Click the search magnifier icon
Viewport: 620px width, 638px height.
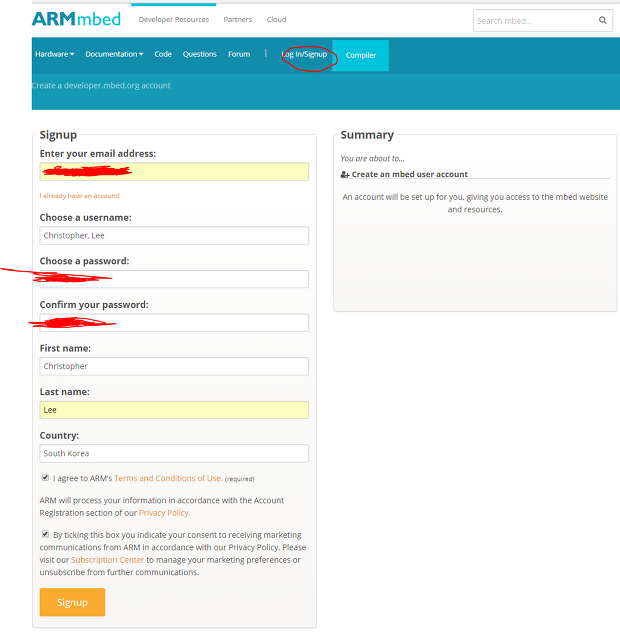(603, 20)
